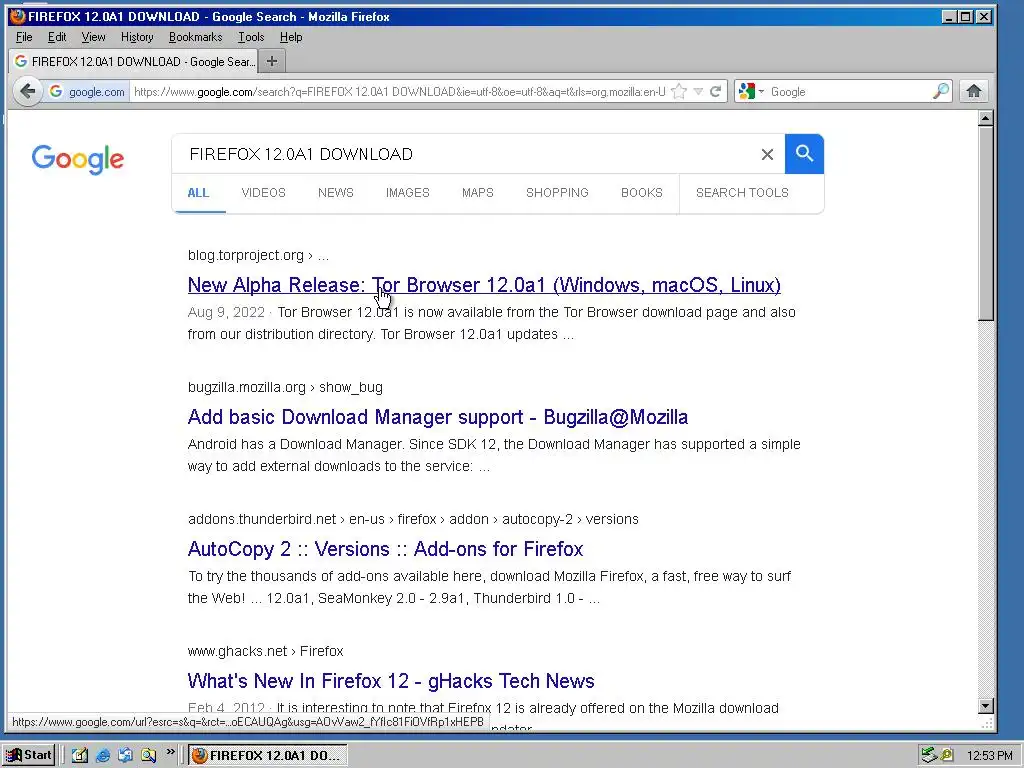Screen dimensions: 1024x768
Task: Launch Internet Explorer from quick launch
Action: 103,756
